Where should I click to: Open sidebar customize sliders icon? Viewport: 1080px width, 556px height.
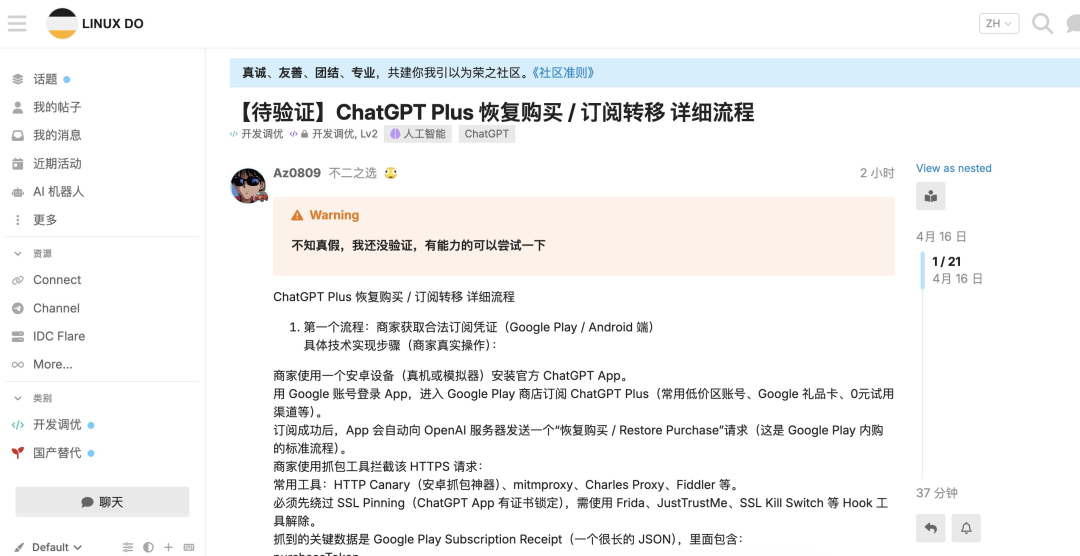[128, 547]
